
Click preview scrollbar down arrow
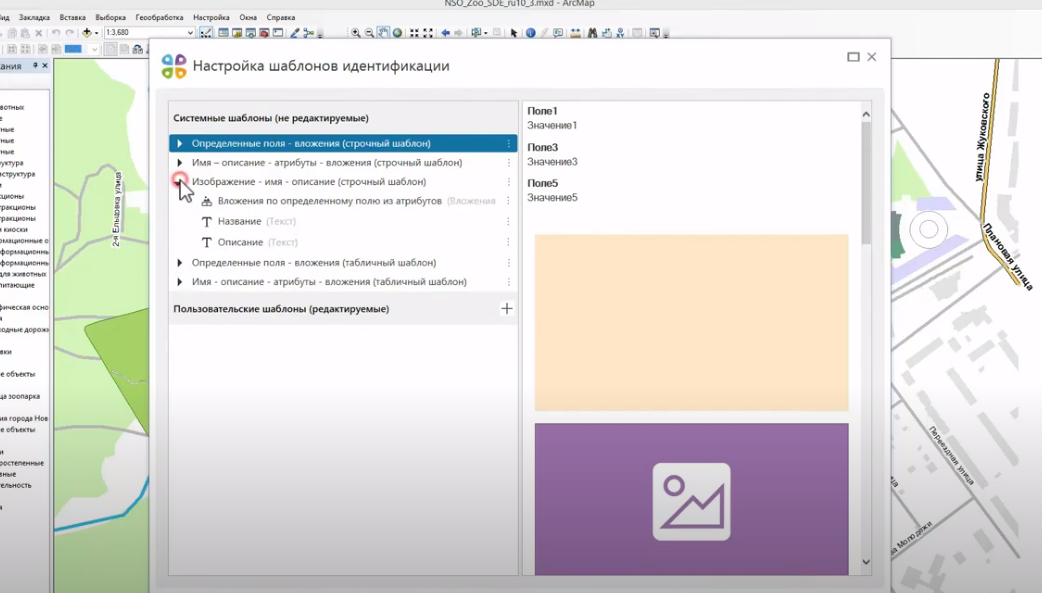[x=866, y=562]
